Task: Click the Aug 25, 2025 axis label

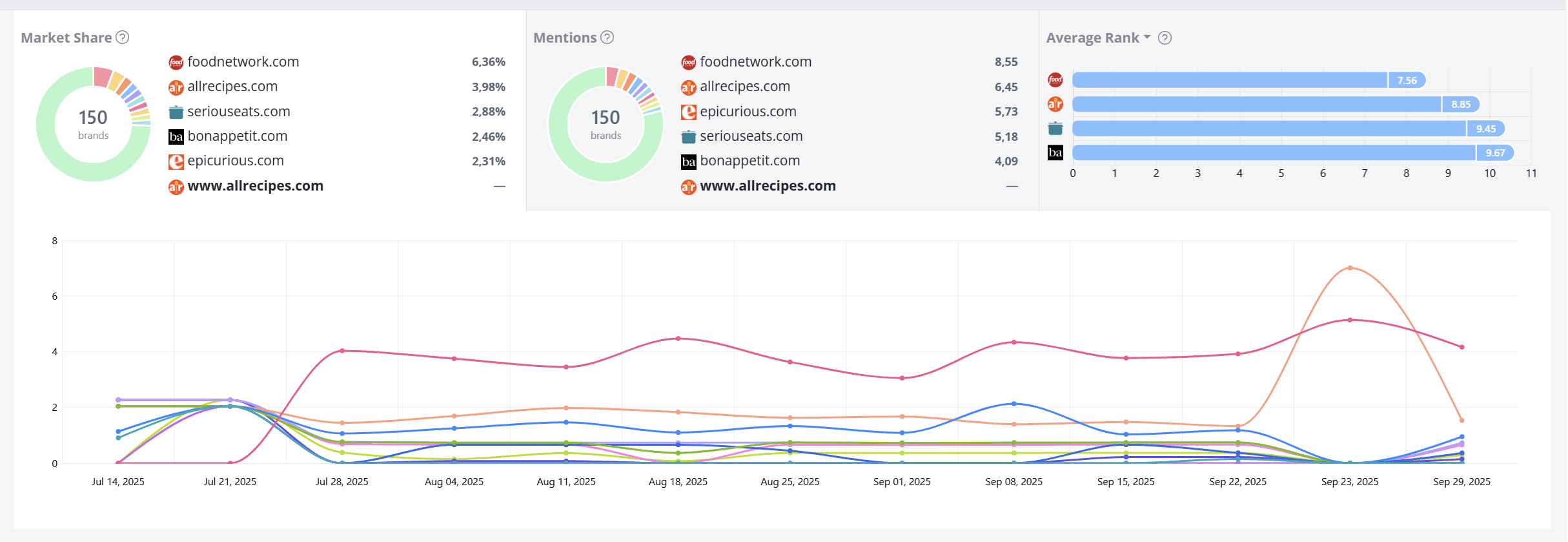Action: click(x=790, y=482)
